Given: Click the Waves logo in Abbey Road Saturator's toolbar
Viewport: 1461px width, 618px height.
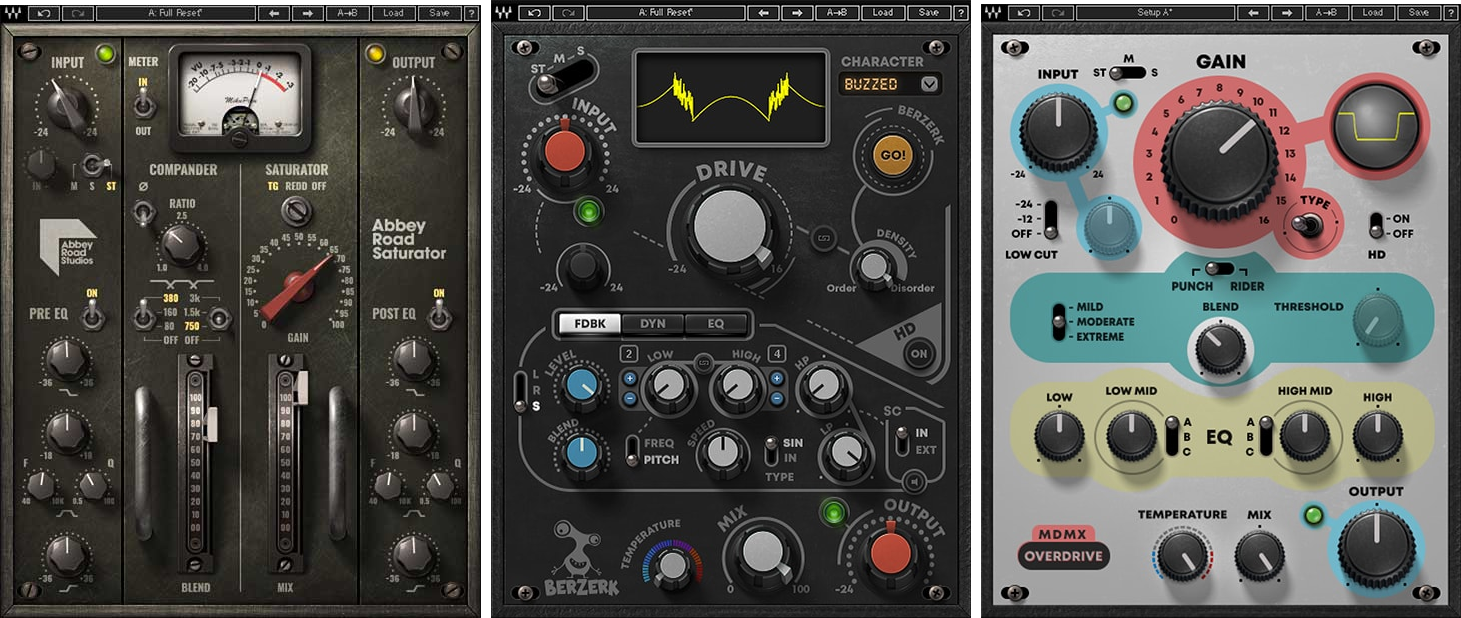Looking at the screenshot, I should click(12, 13).
